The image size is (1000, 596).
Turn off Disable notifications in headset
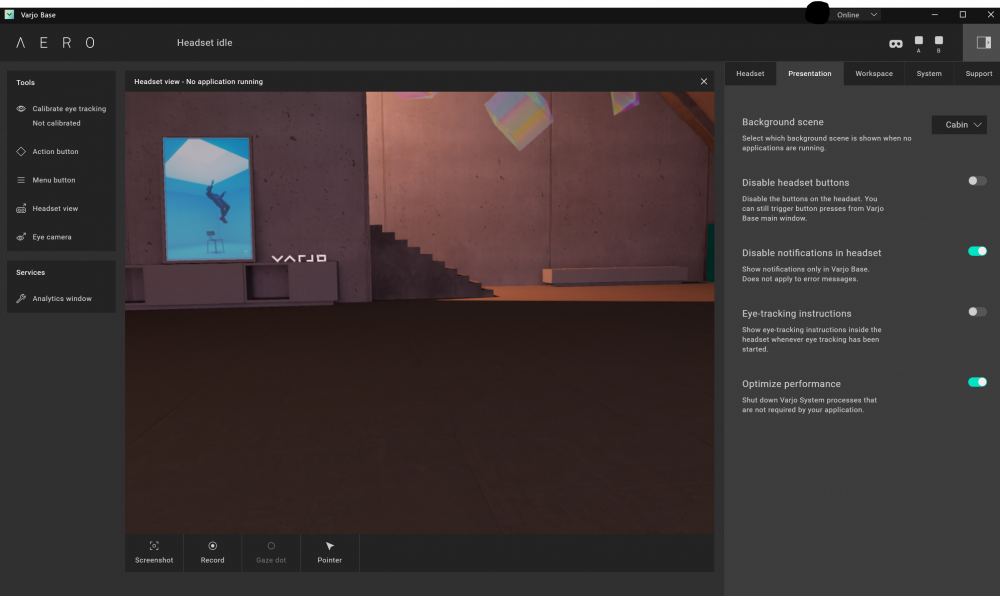pyautogui.click(x=977, y=251)
